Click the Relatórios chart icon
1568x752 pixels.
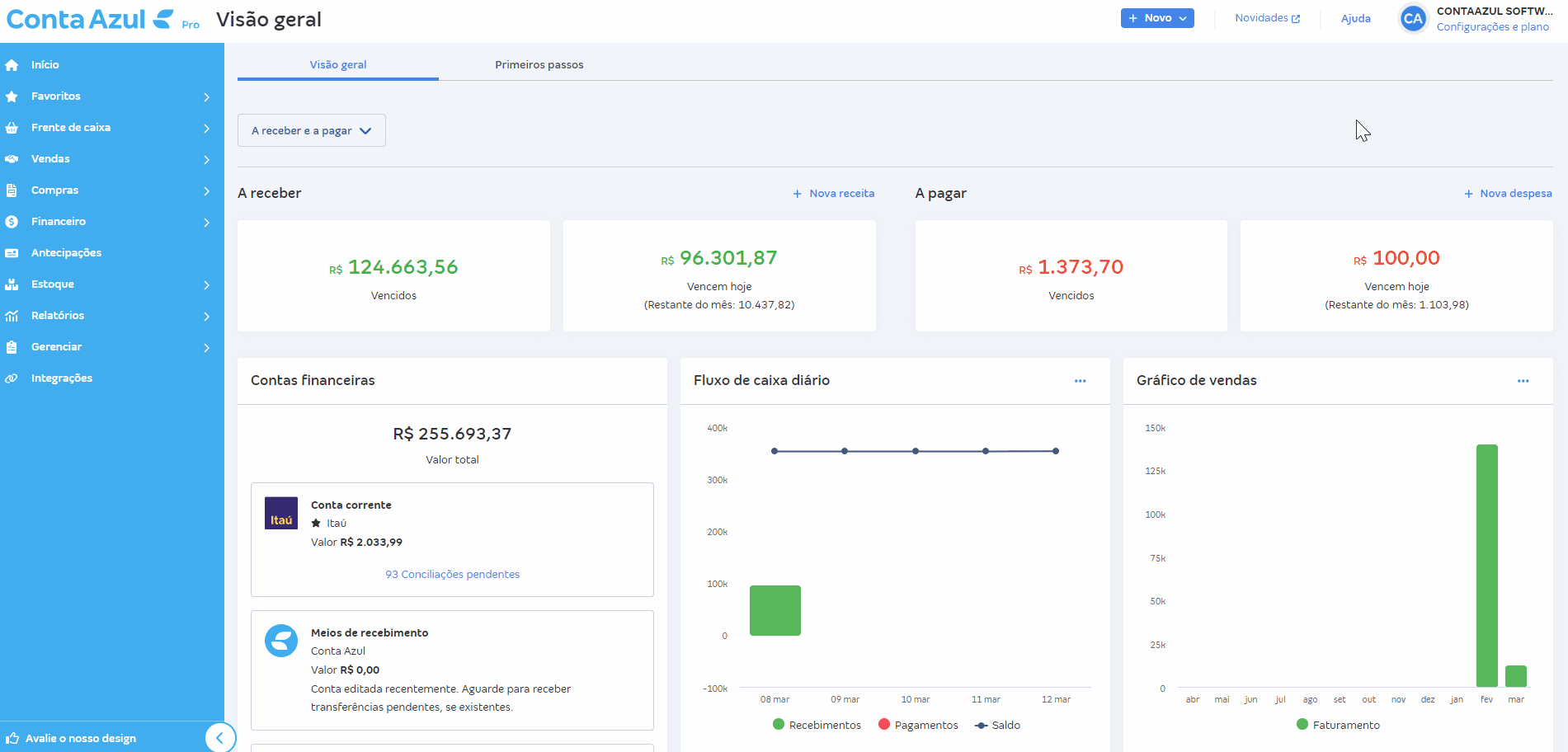pyautogui.click(x=12, y=316)
